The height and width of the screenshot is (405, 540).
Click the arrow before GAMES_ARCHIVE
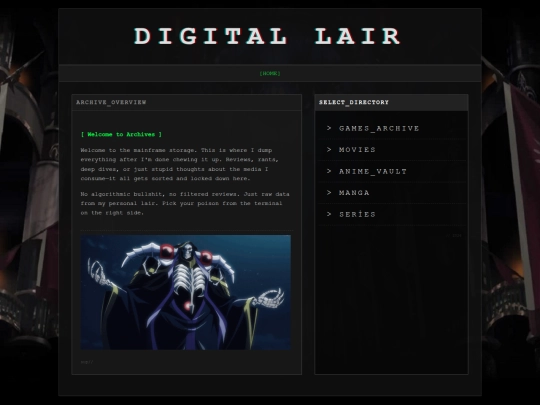pos(329,128)
